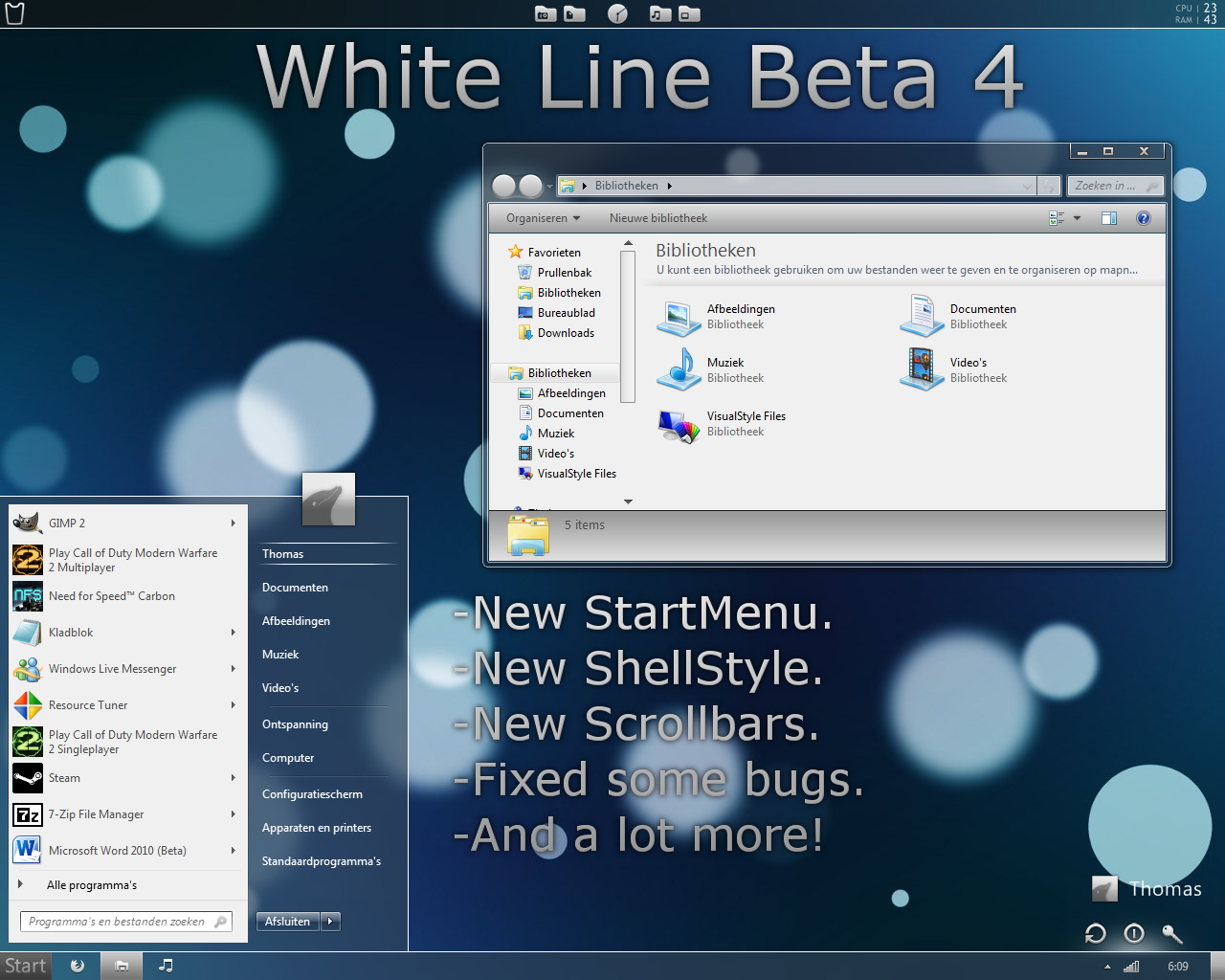The width and height of the screenshot is (1225, 980).
Task: Click the Afsluiten button
Action: [288, 922]
